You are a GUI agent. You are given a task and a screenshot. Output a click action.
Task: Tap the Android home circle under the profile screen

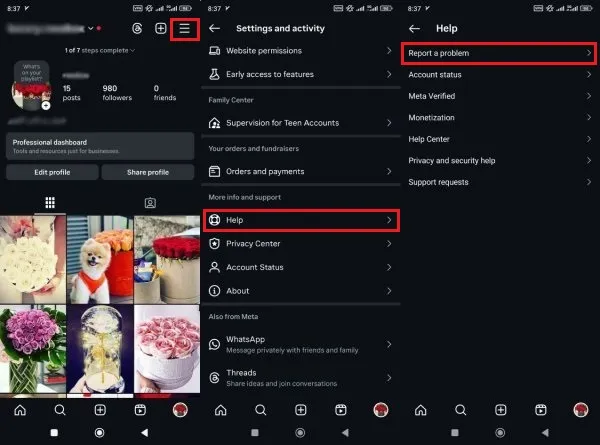(x=99, y=433)
